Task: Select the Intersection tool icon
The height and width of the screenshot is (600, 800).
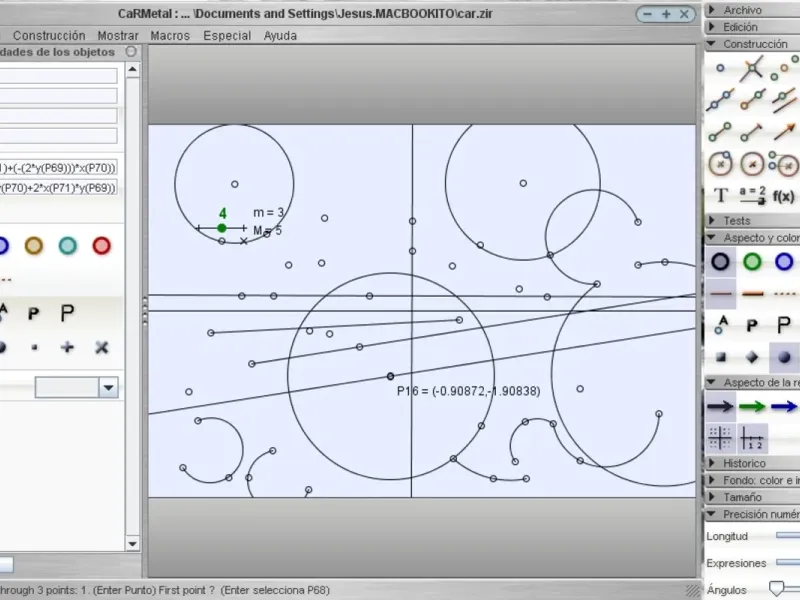Action: [x=752, y=68]
